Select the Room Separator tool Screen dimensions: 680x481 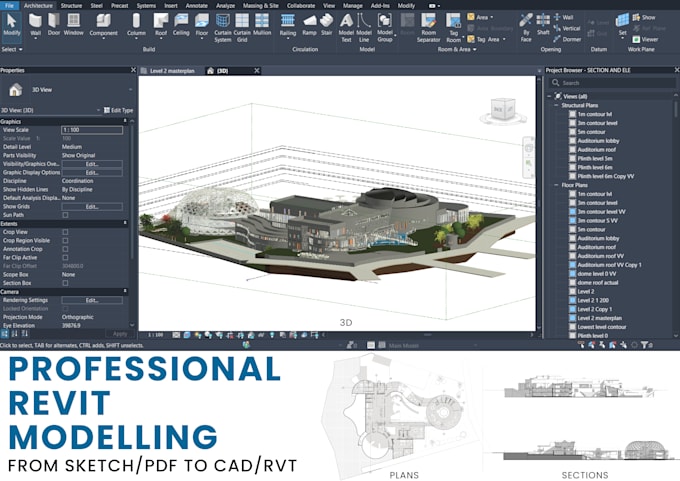(428, 28)
